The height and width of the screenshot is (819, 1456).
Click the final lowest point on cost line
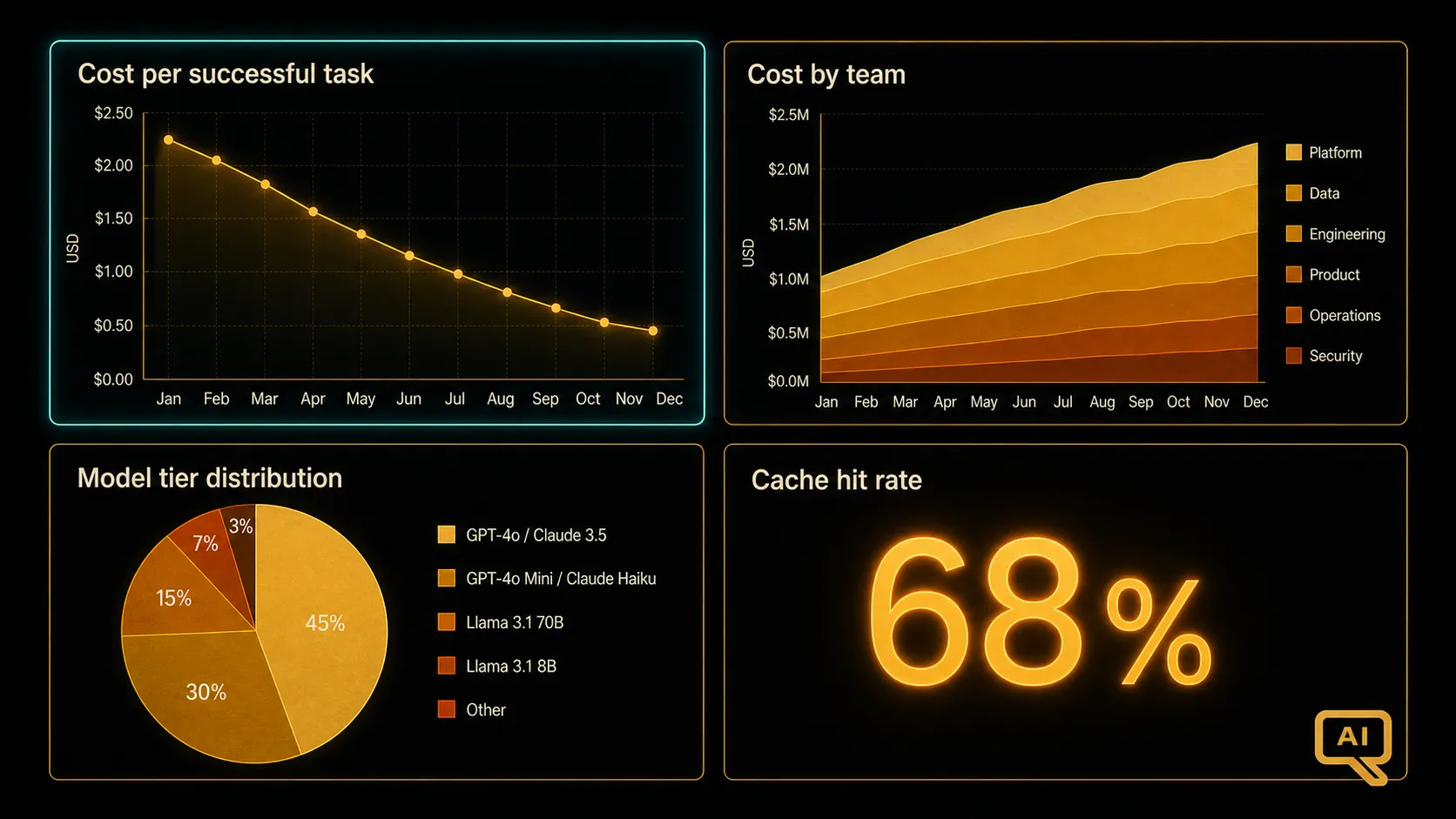coord(653,331)
